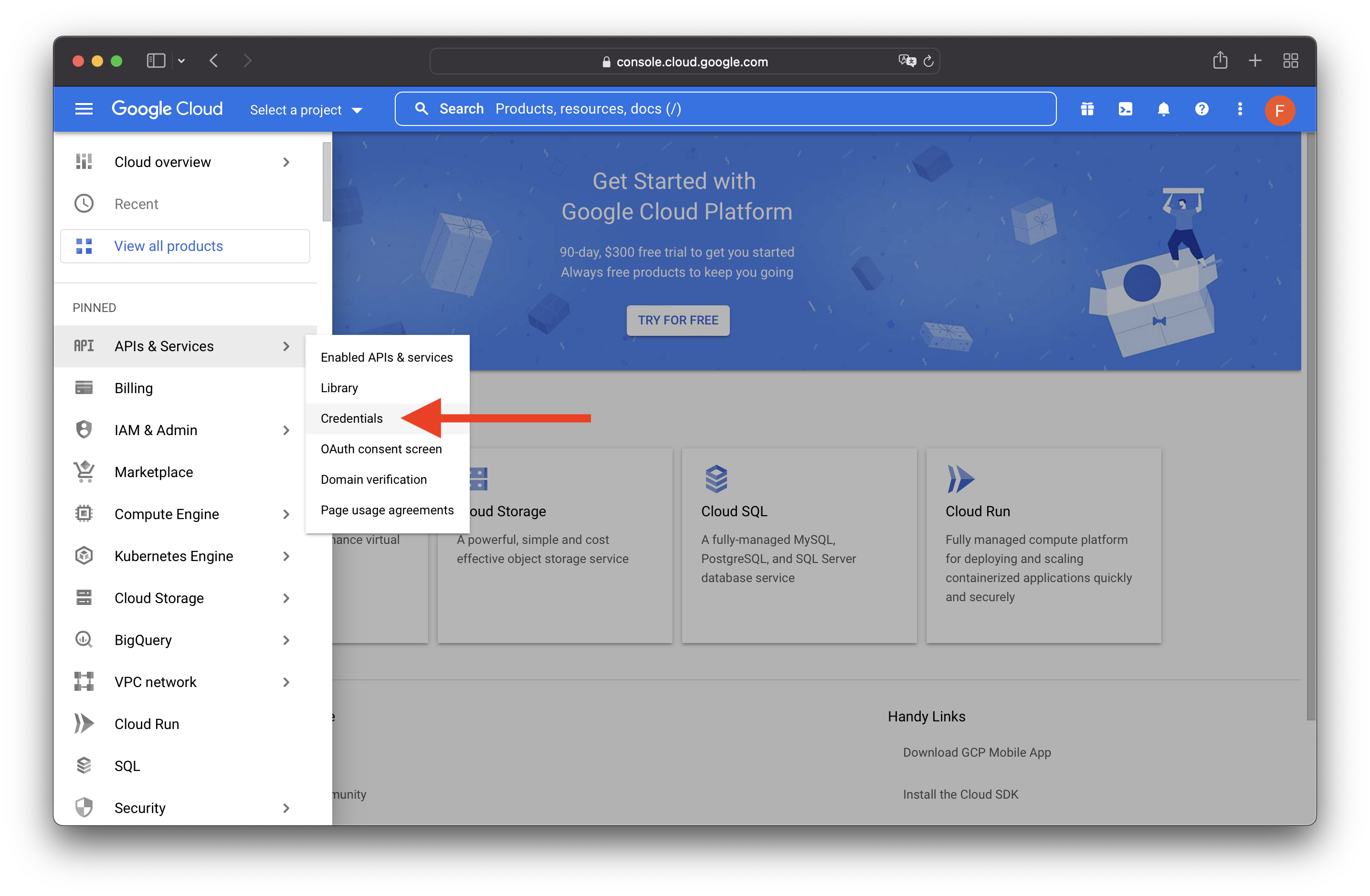This screenshot has height=896, width=1370.
Task: Click the Marketplace cart icon
Action: click(84, 472)
